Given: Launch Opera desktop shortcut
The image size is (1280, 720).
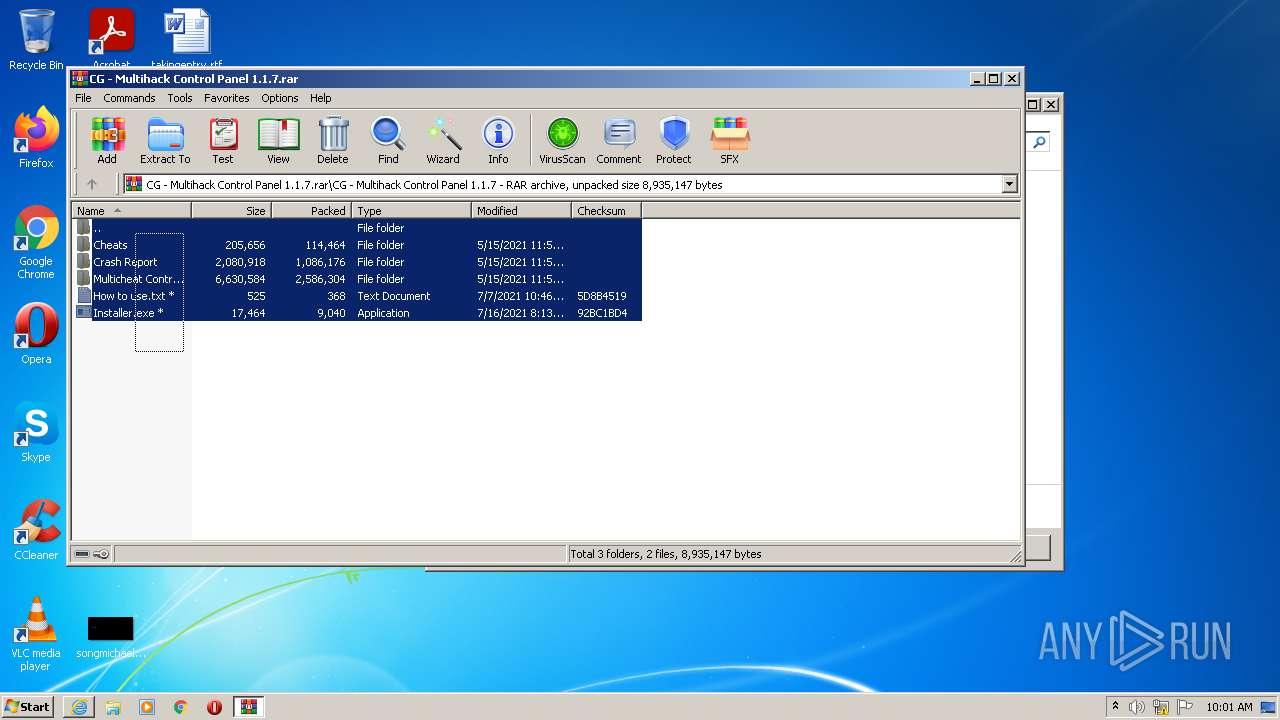Looking at the screenshot, I should coord(36,334).
